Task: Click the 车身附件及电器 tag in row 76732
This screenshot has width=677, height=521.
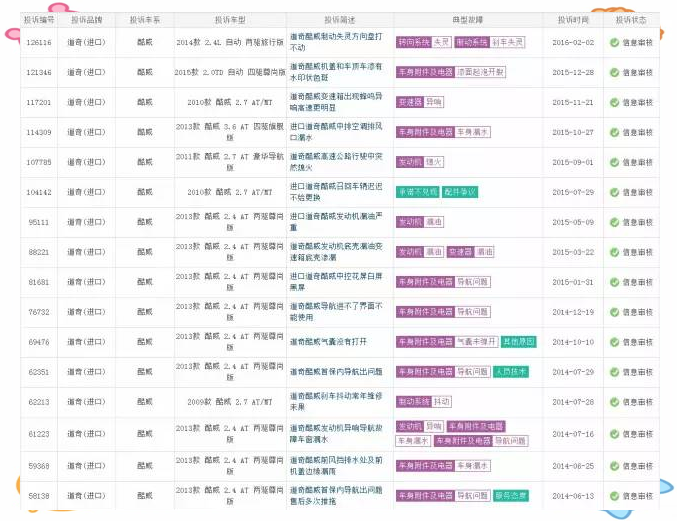Action: [425, 312]
